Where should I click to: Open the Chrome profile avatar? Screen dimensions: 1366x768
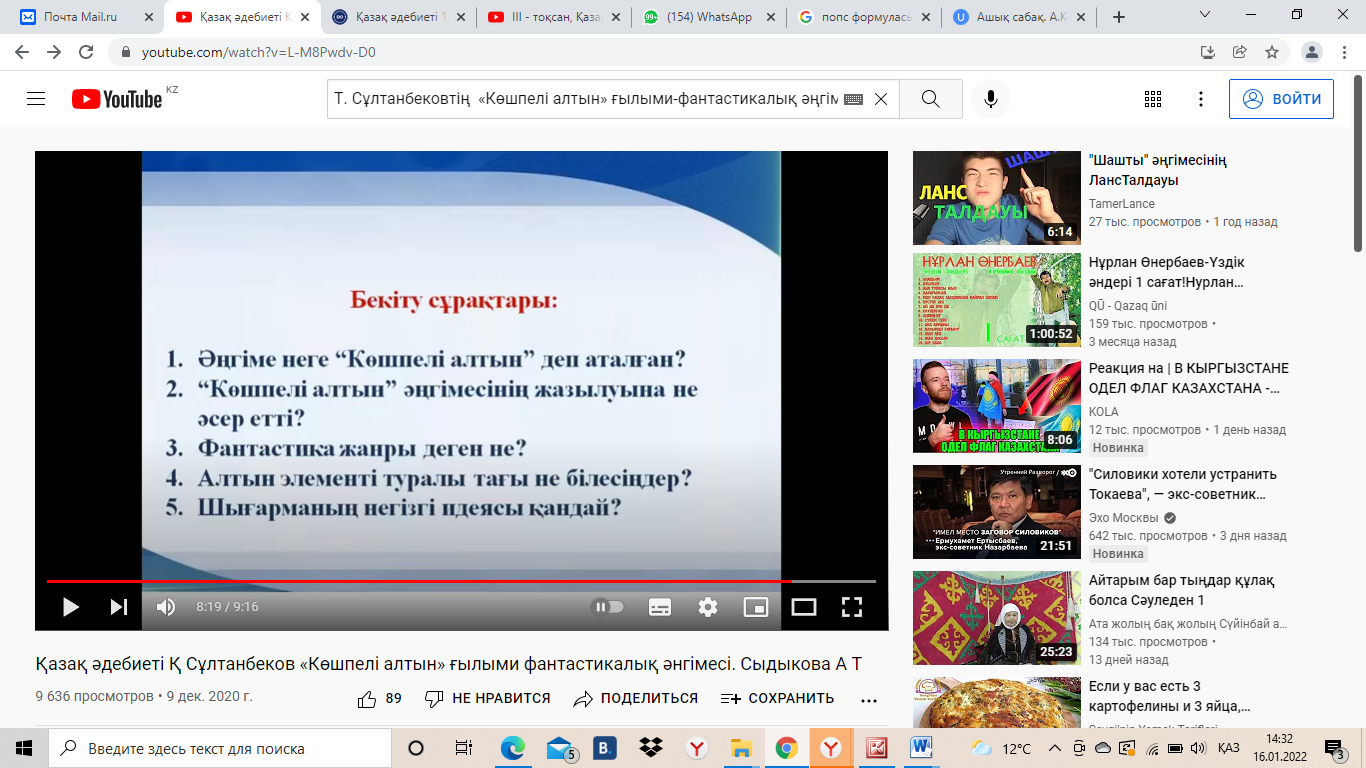[x=1312, y=52]
